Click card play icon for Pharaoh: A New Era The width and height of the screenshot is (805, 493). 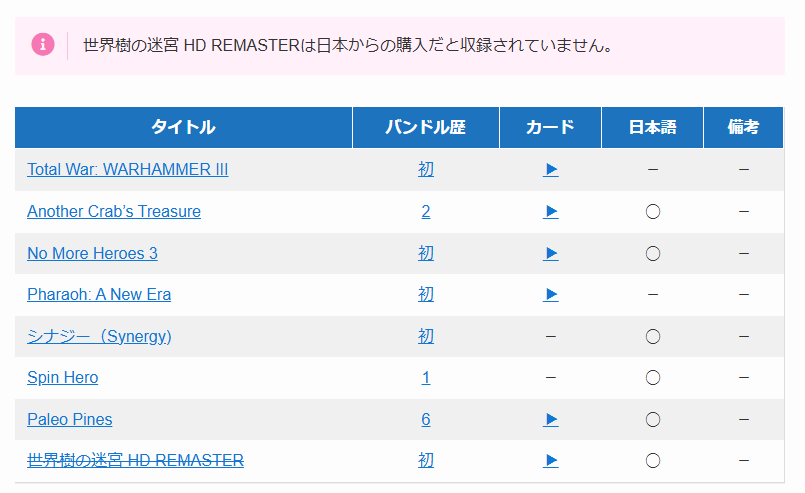click(x=551, y=295)
